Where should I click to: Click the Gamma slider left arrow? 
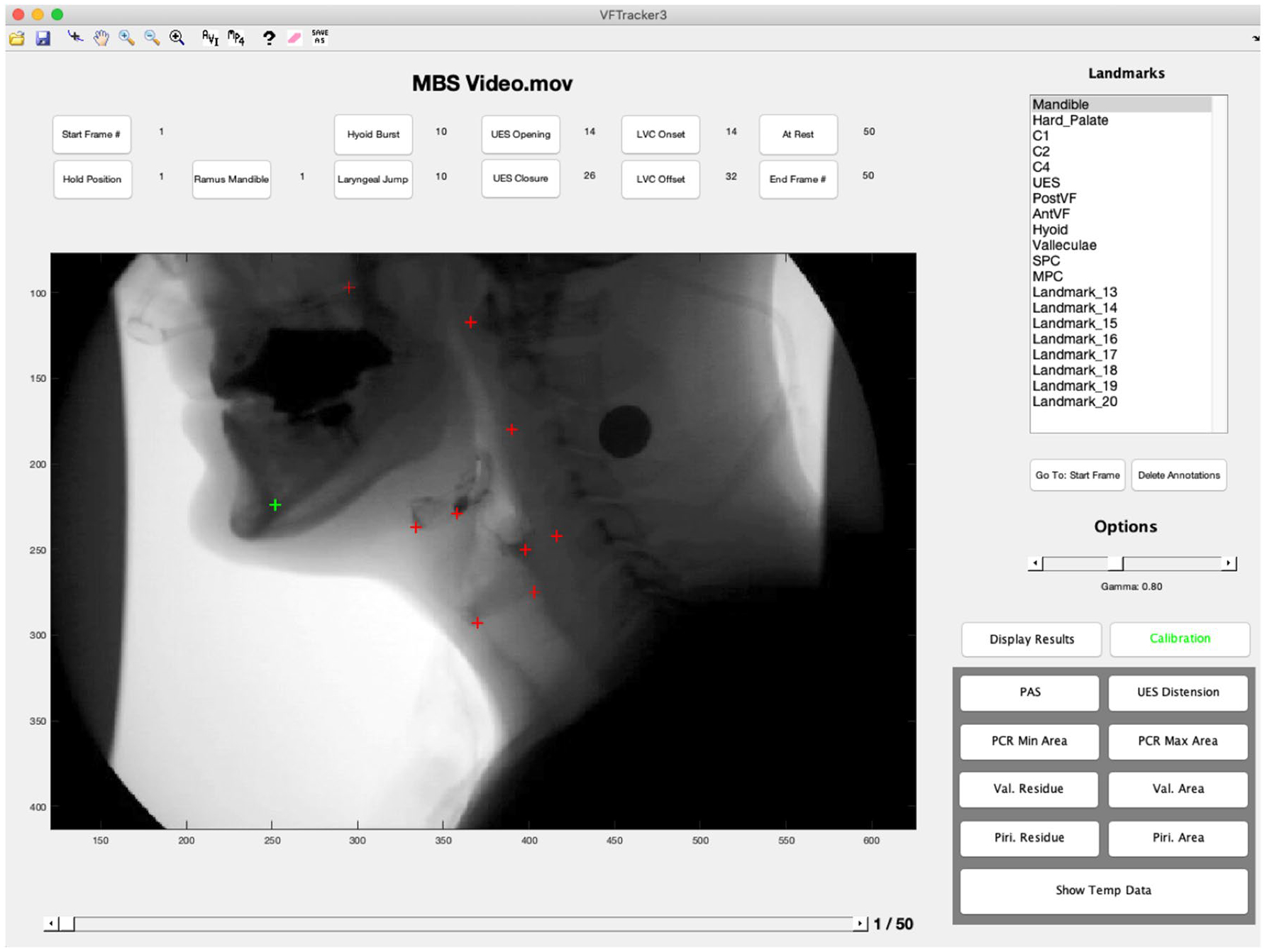1036,564
